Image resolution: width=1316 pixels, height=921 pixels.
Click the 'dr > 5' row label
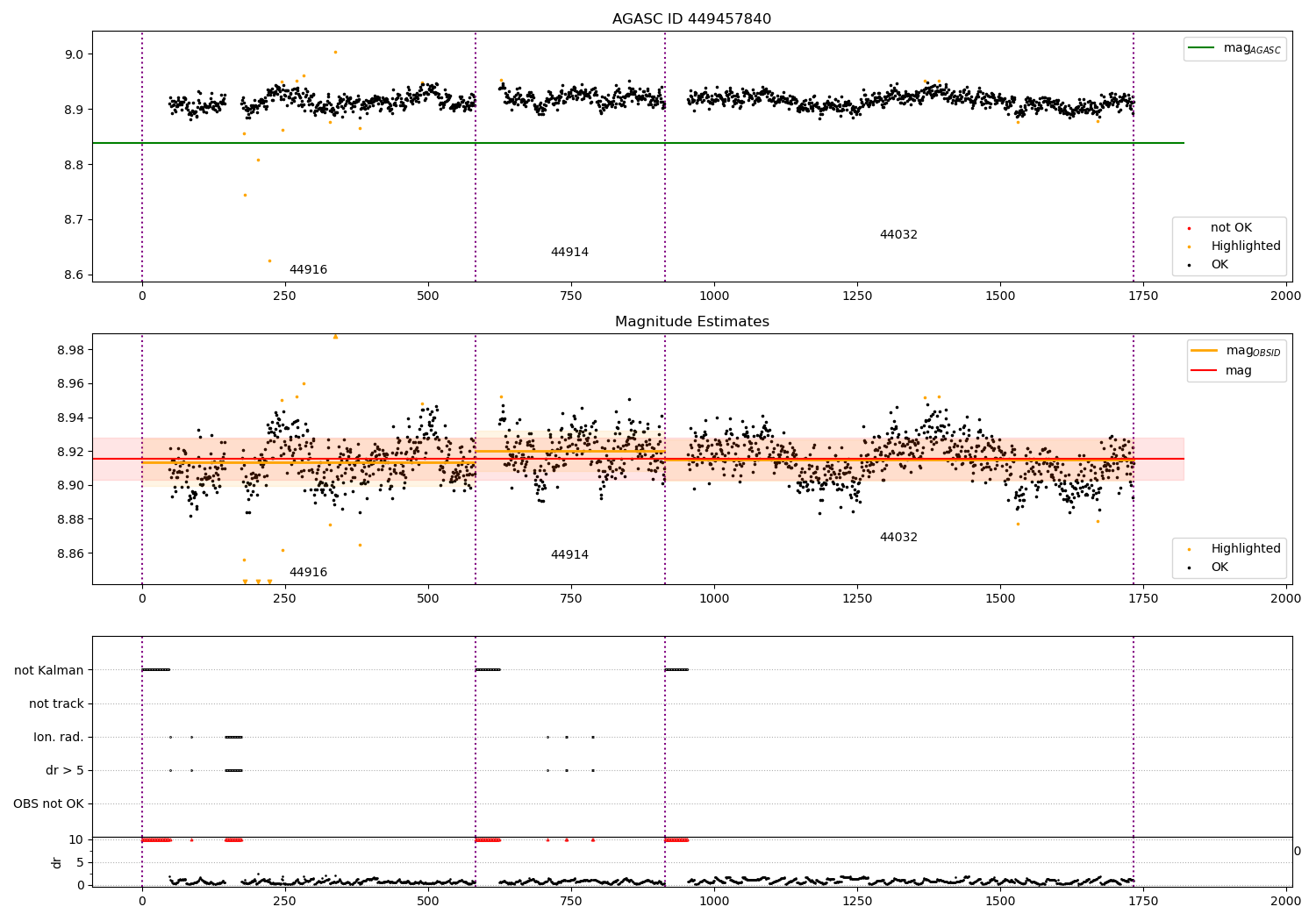pyautogui.click(x=65, y=771)
